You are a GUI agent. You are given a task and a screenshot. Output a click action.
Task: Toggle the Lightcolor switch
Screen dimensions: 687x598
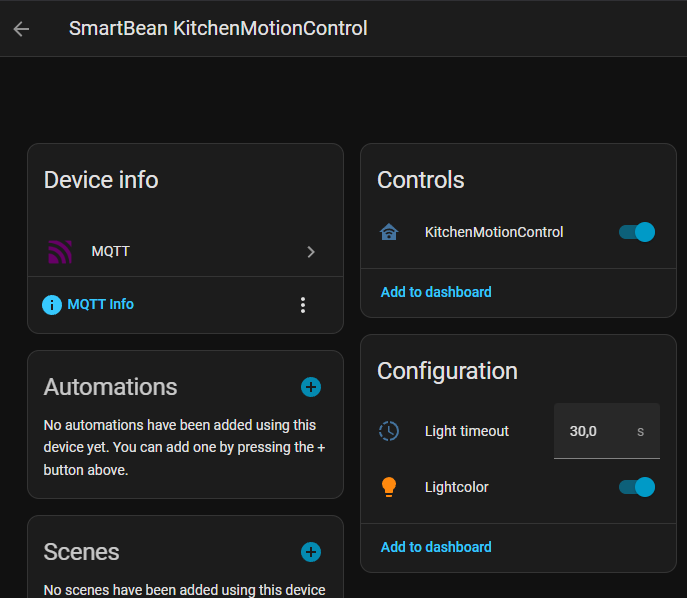tap(637, 487)
